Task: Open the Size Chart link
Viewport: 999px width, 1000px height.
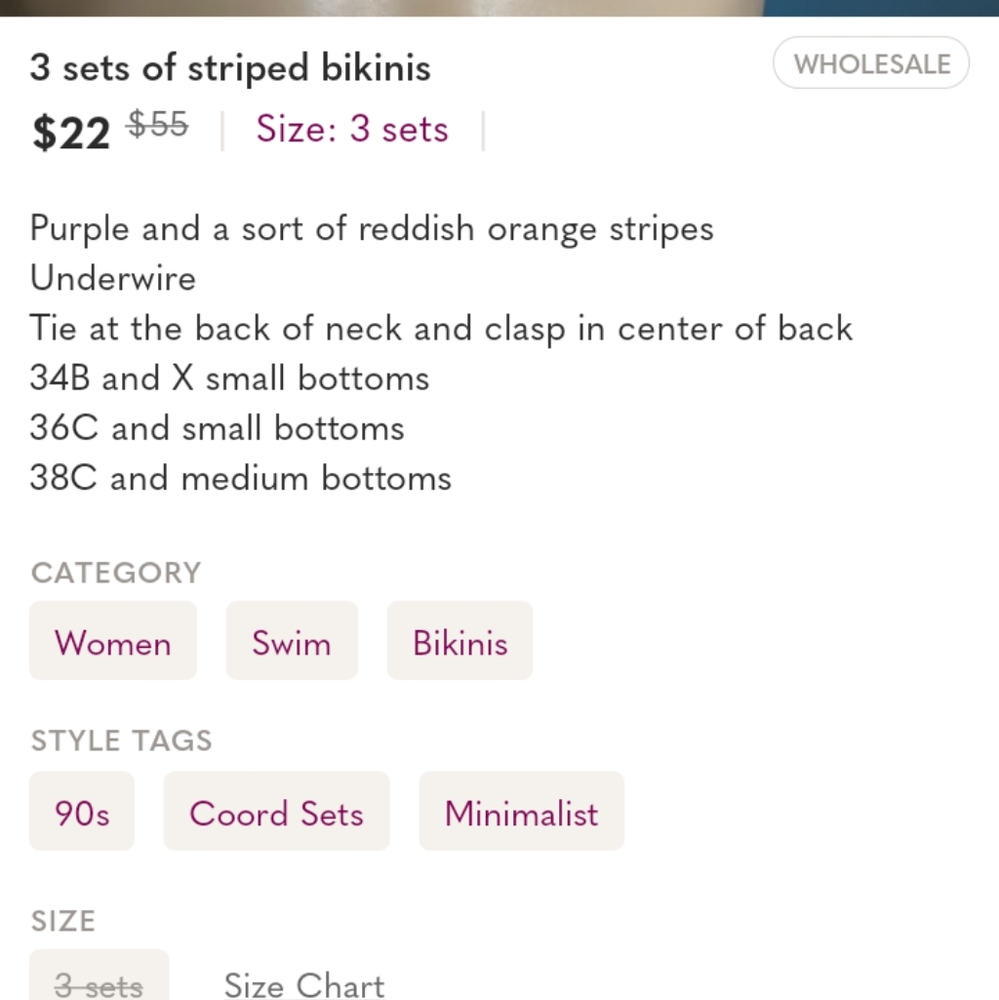Action: click(x=304, y=985)
